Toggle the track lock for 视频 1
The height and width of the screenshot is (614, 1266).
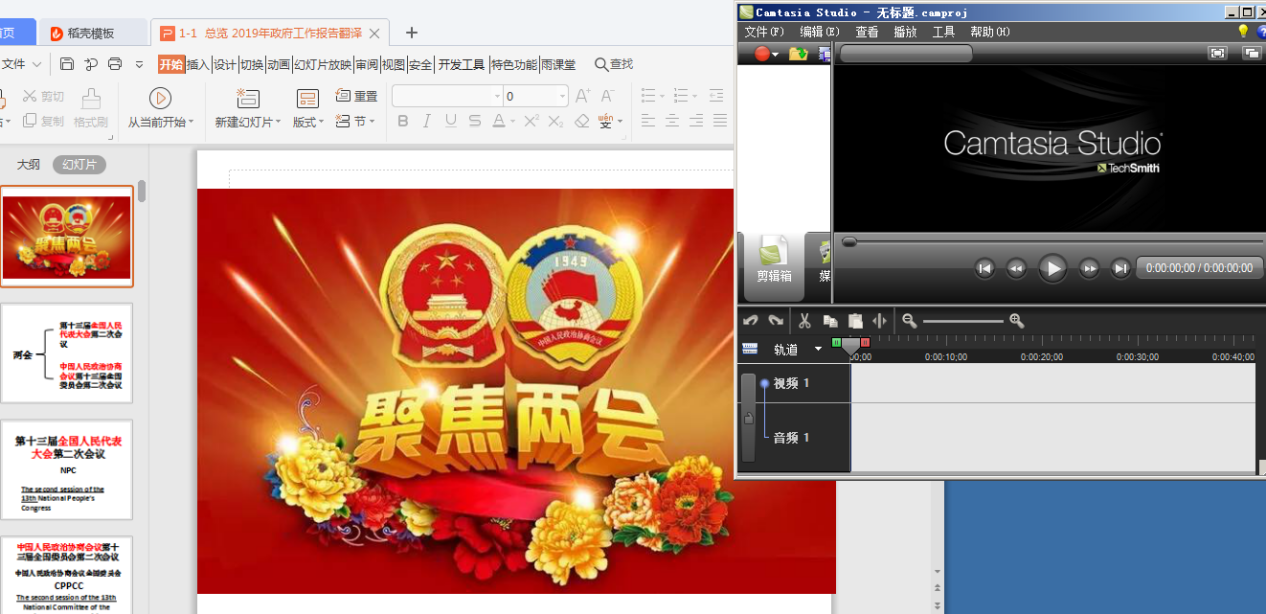(x=748, y=418)
